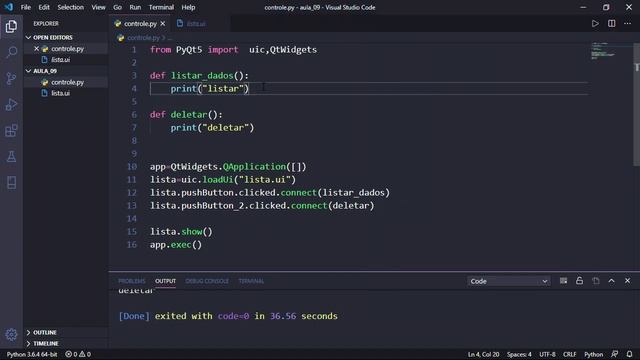Viewport: 640px width, 360px height.
Task: Change the Python language mode
Action: (x=593, y=354)
